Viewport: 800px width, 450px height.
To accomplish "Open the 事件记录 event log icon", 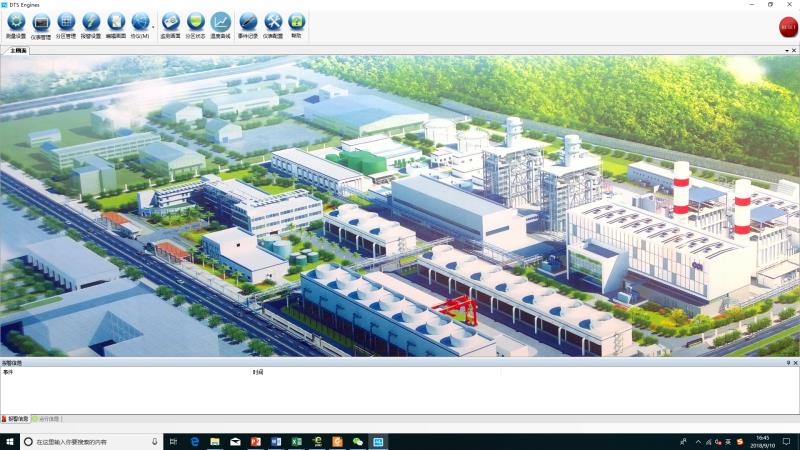I will point(248,22).
